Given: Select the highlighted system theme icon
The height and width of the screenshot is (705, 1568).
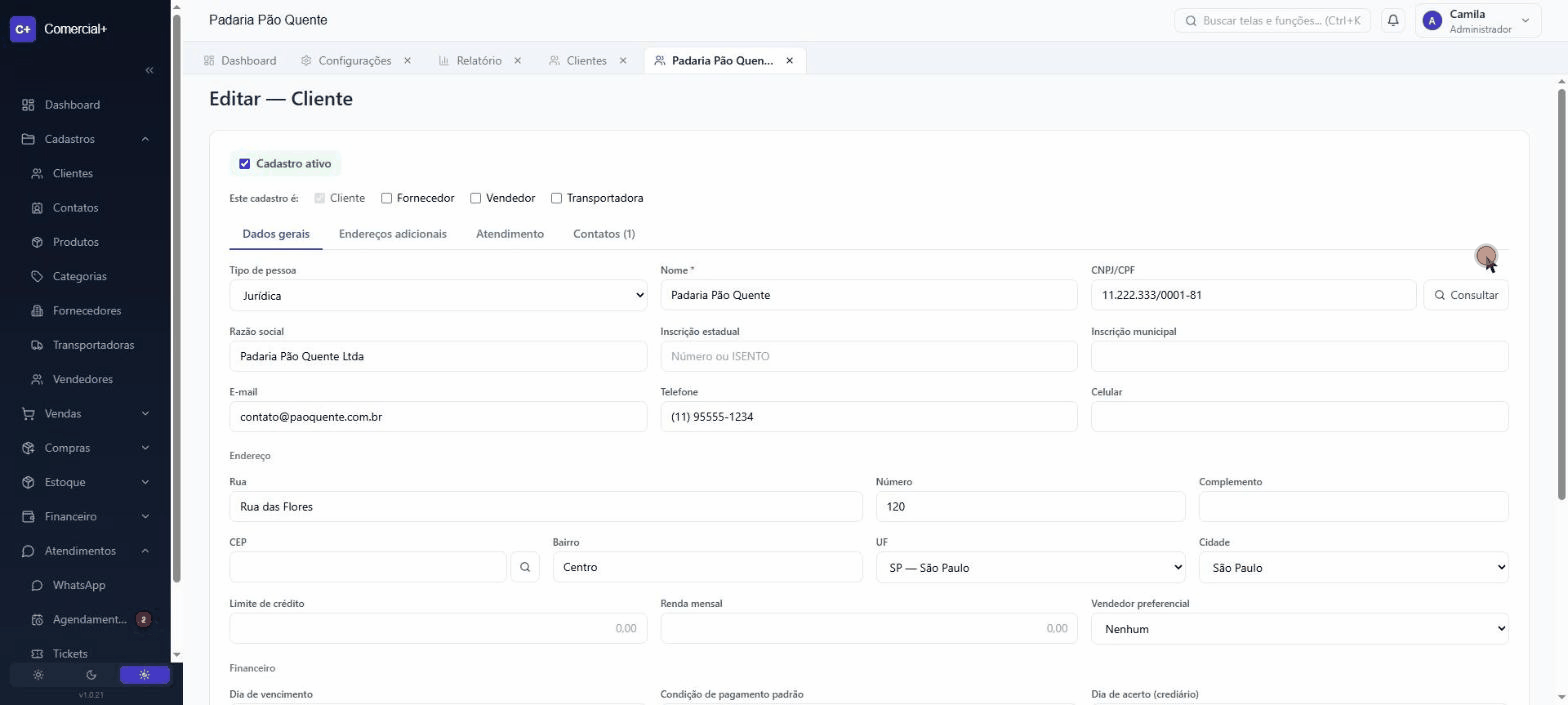Looking at the screenshot, I should point(145,675).
